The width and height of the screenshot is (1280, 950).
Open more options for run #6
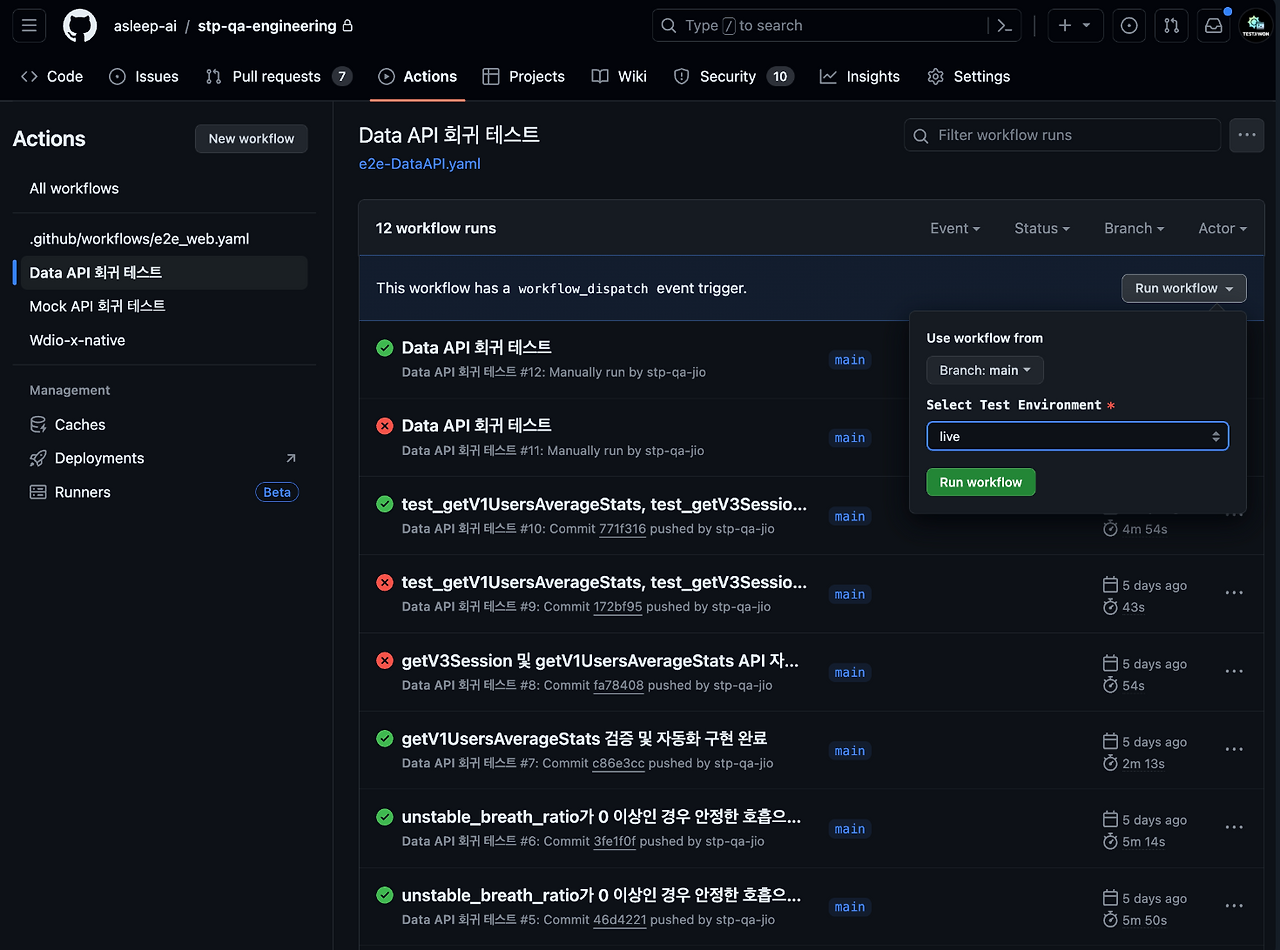coord(1234,827)
